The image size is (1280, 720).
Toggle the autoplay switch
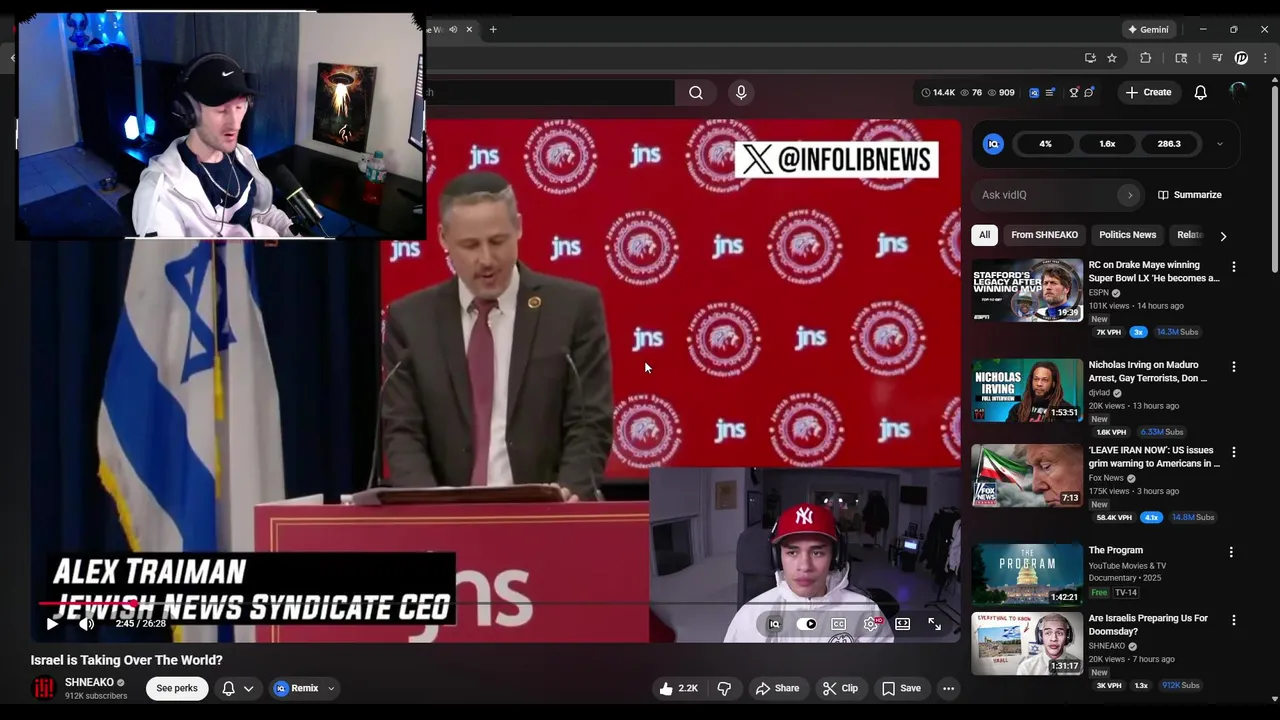point(807,624)
